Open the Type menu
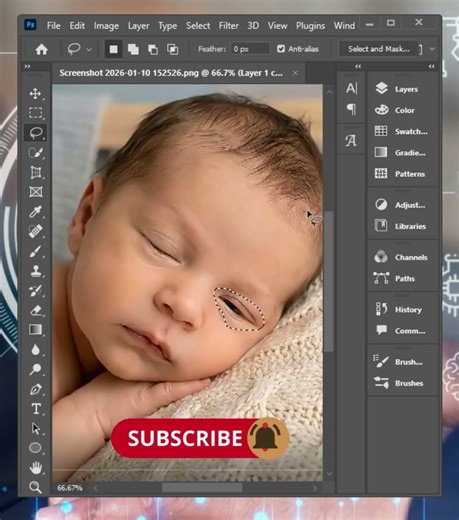This screenshot has width=459, height=520. [167, 26]
